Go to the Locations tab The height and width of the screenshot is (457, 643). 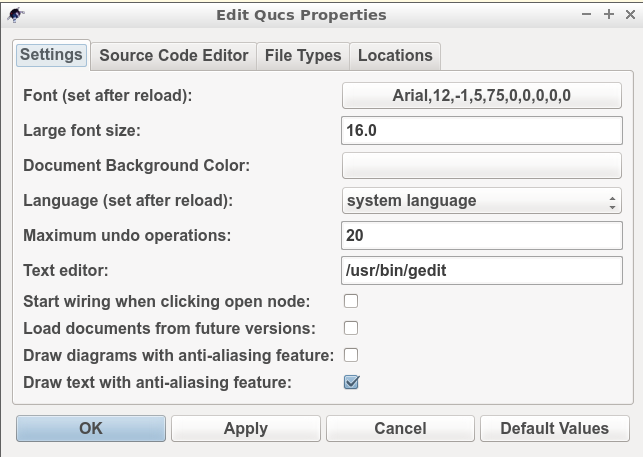[395, 56]
